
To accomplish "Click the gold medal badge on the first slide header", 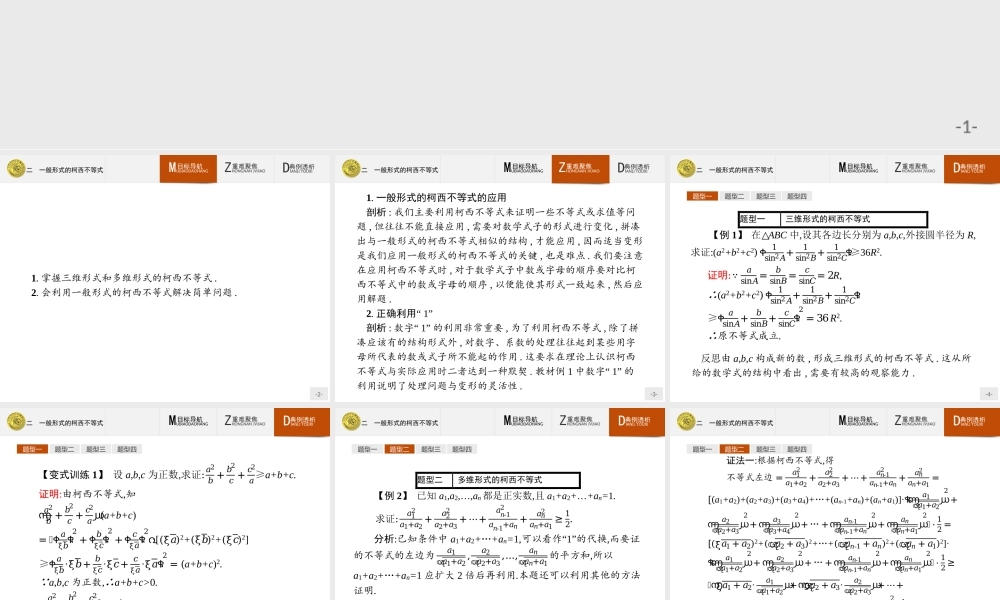I will point(15,168).
